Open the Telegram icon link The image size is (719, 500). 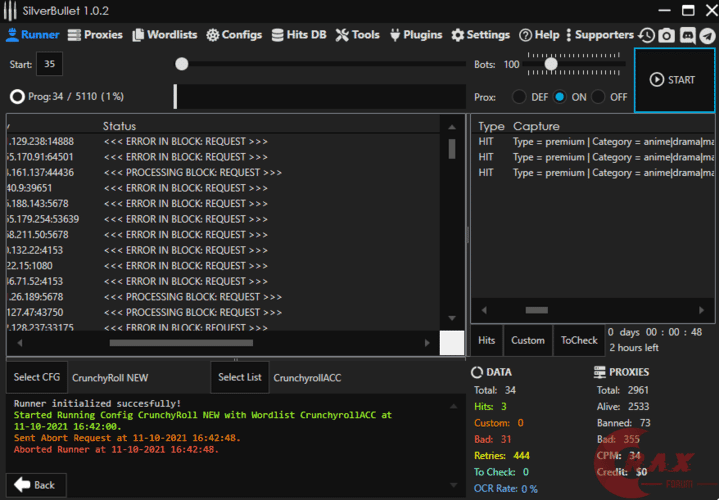[707, 35]
